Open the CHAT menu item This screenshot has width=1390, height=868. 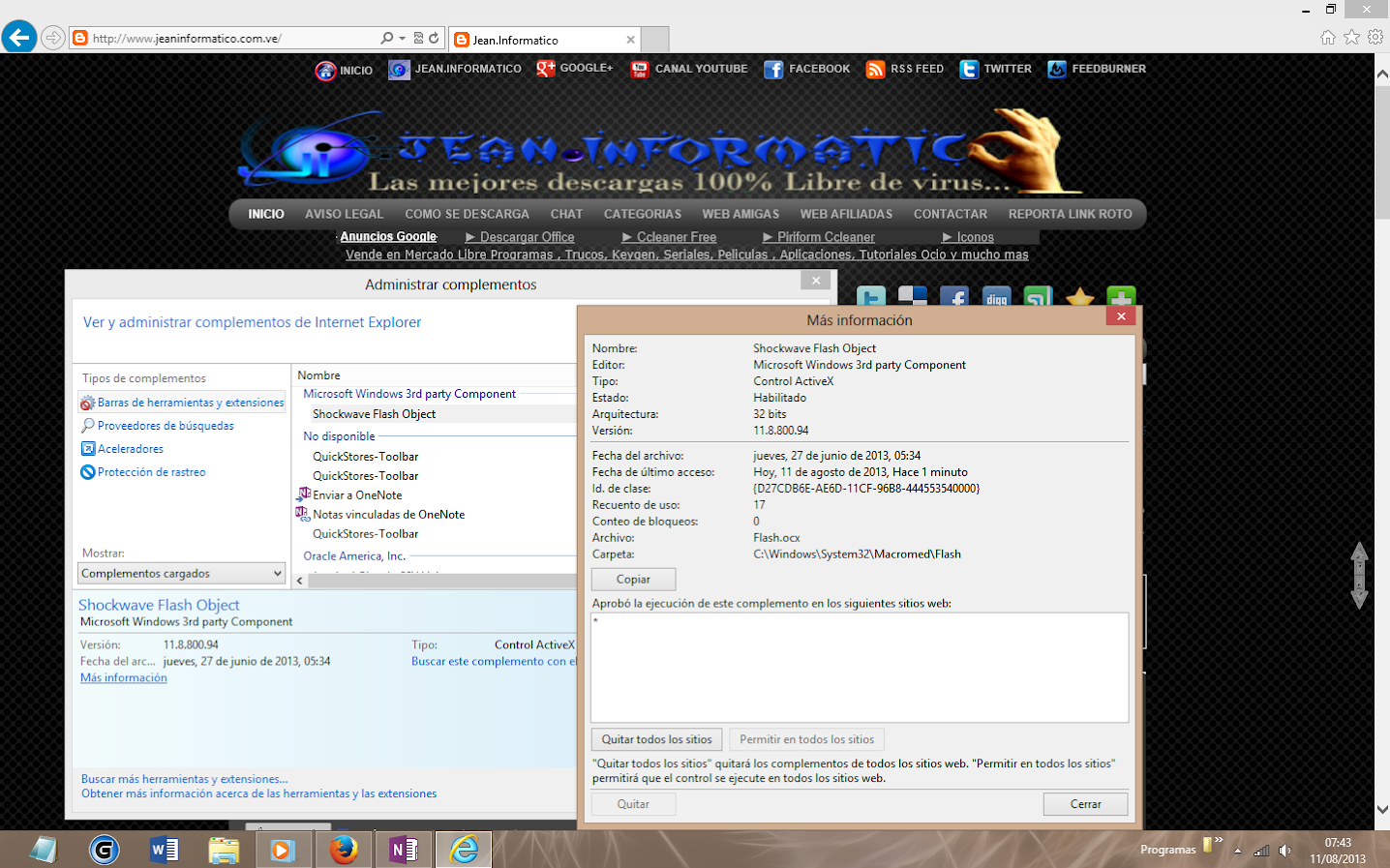coord(566,214)
